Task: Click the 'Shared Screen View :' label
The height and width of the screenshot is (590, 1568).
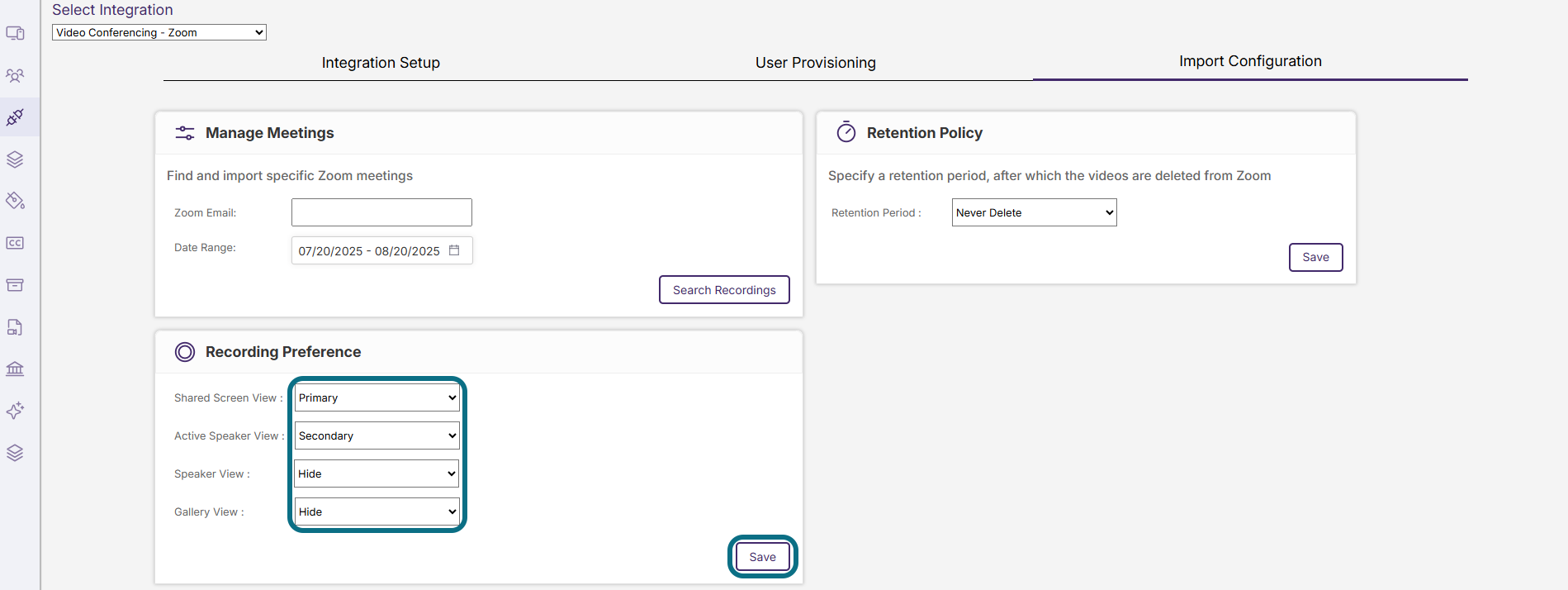Action: coord(229,398)
